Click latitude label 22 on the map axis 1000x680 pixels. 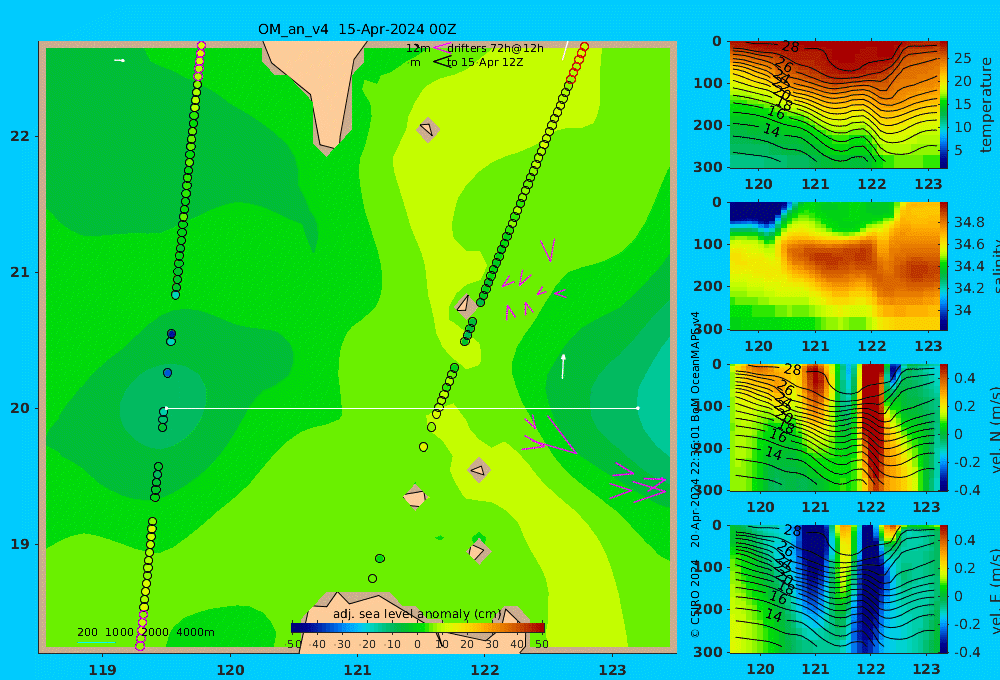pyautogui.click(x=20, y=136)
